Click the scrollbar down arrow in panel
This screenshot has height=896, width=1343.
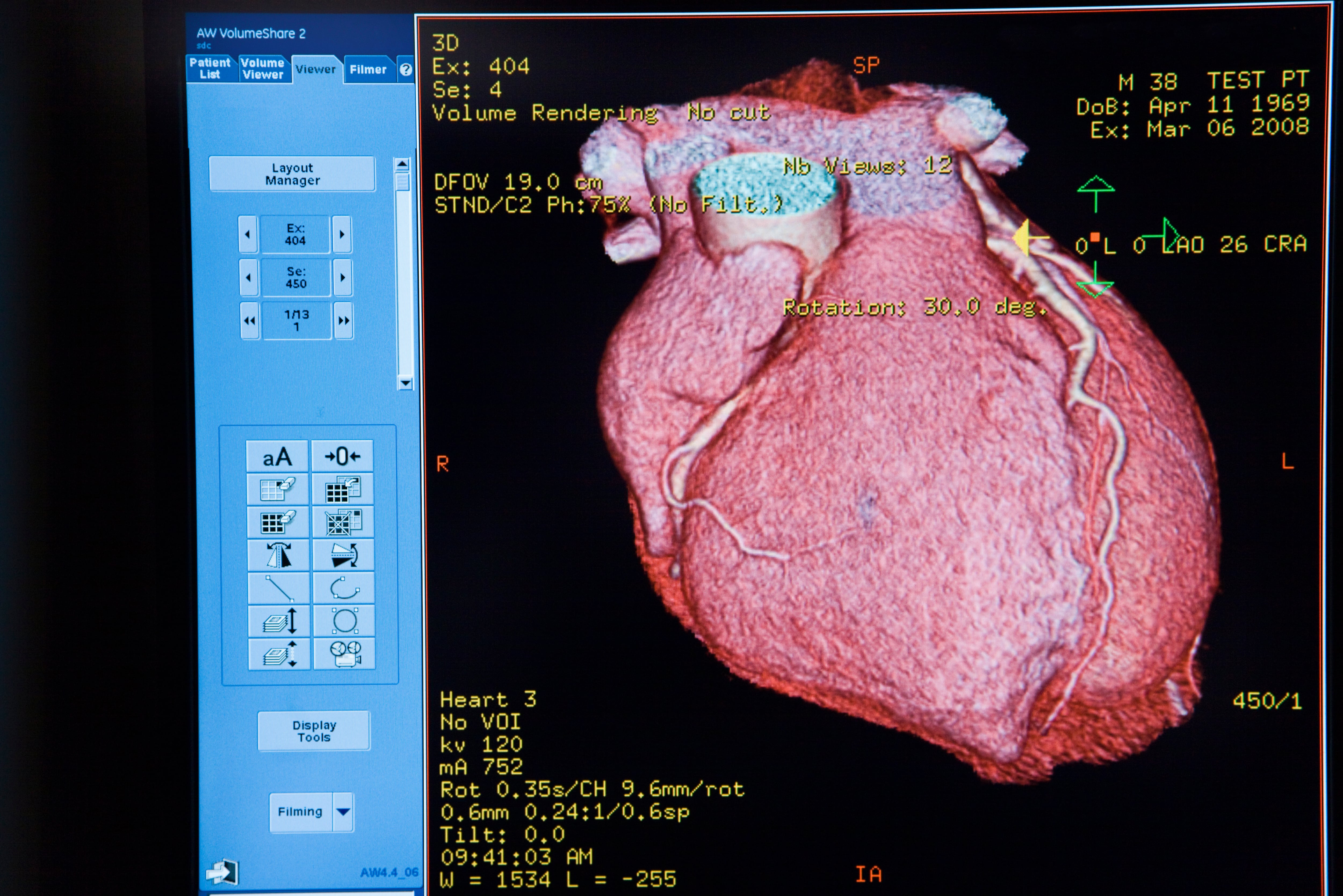coord(405,383)
